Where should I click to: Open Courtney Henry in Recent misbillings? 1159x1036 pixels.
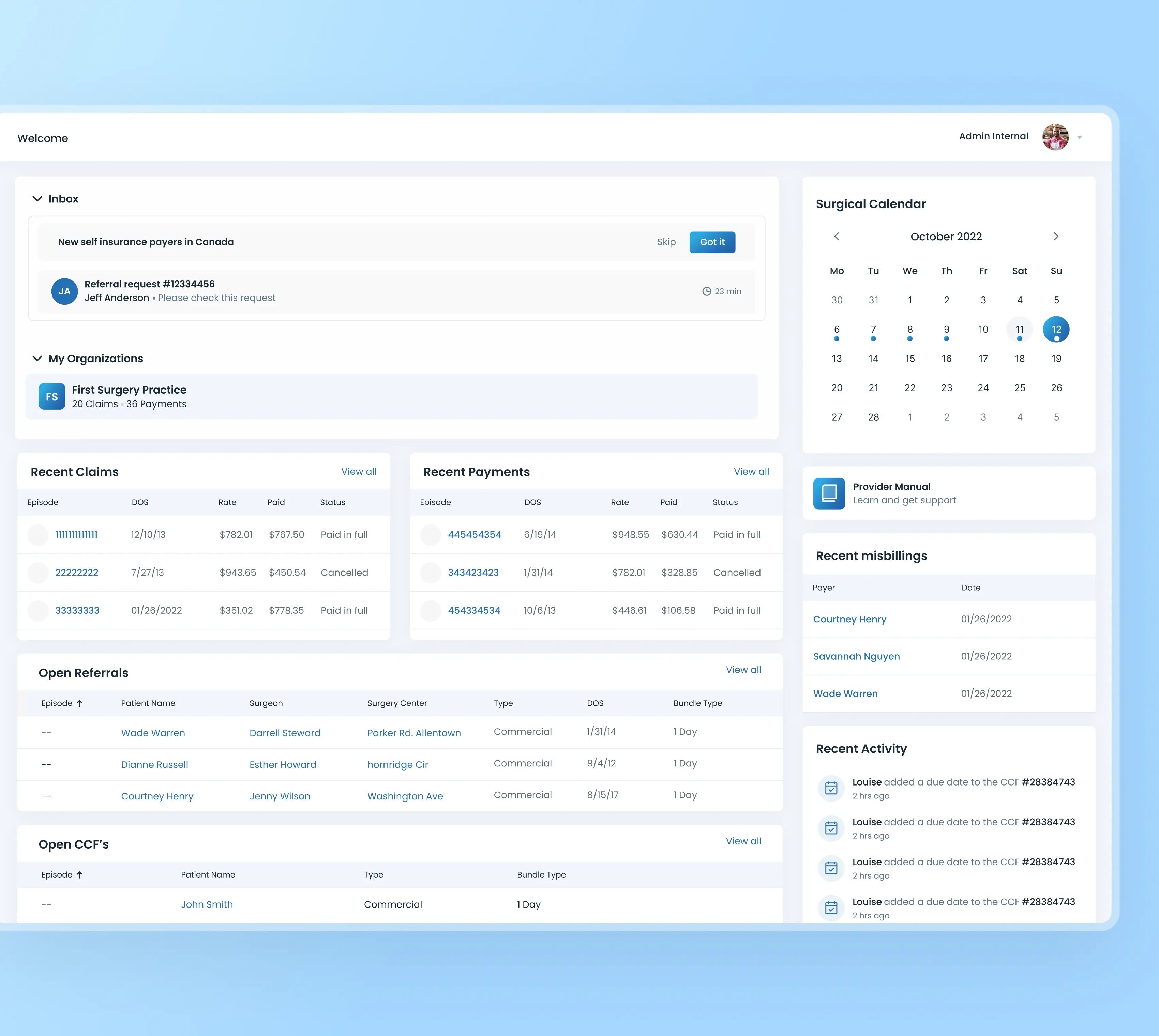[x=849, y=619]
